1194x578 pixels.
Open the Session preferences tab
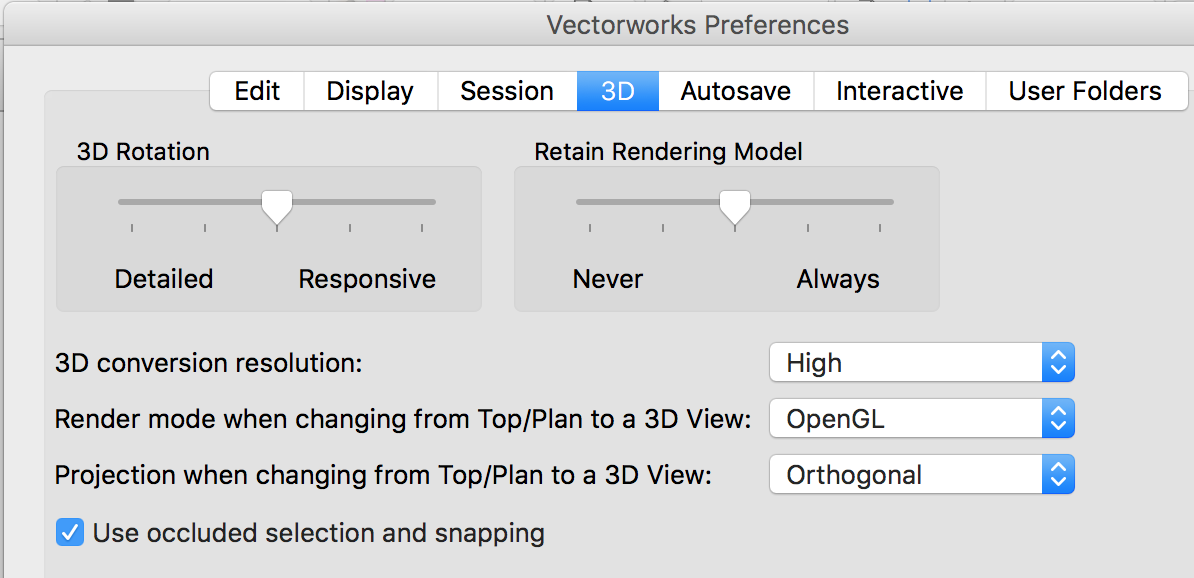pyautogui.click(x=507, y=91)
